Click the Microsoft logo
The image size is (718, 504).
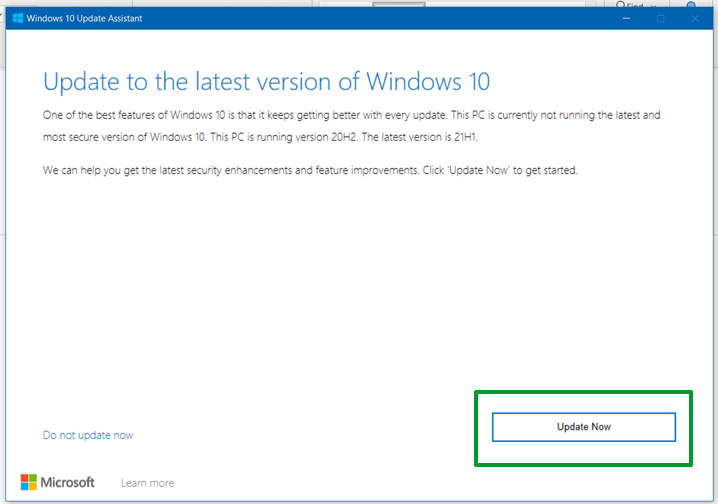58,482
